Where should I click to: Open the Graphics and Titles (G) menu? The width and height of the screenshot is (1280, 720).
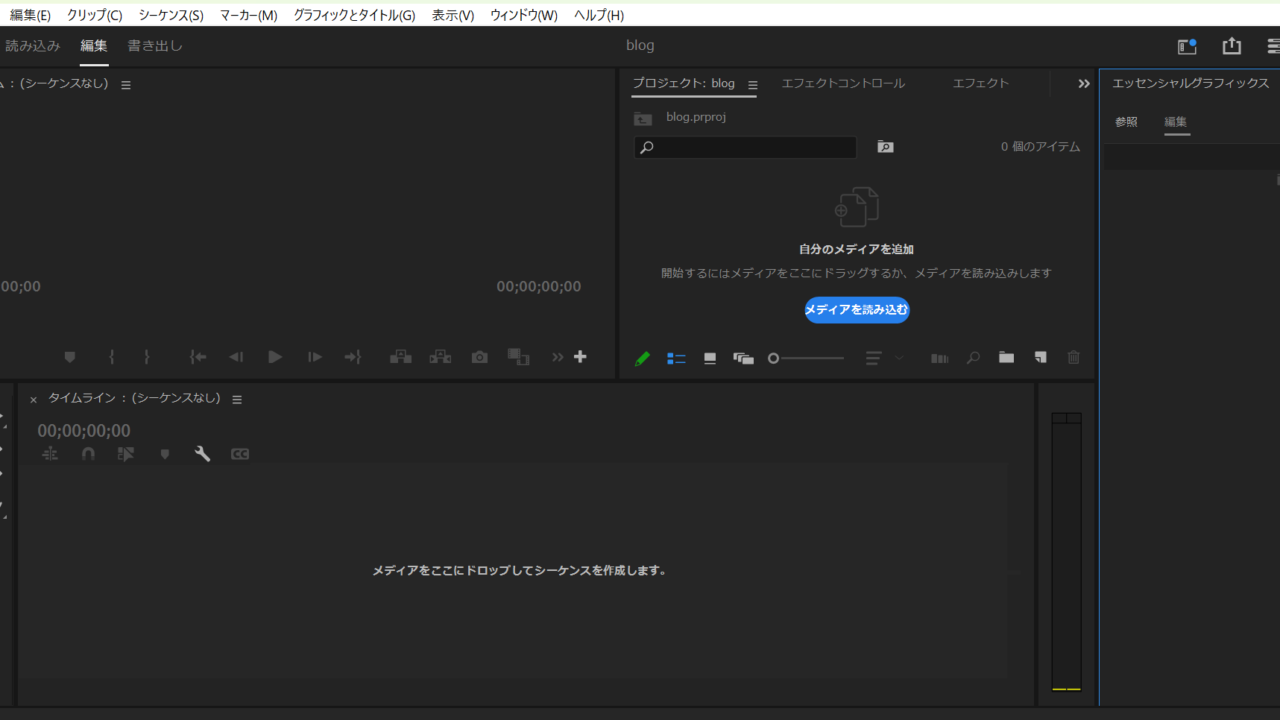point(354,15)
